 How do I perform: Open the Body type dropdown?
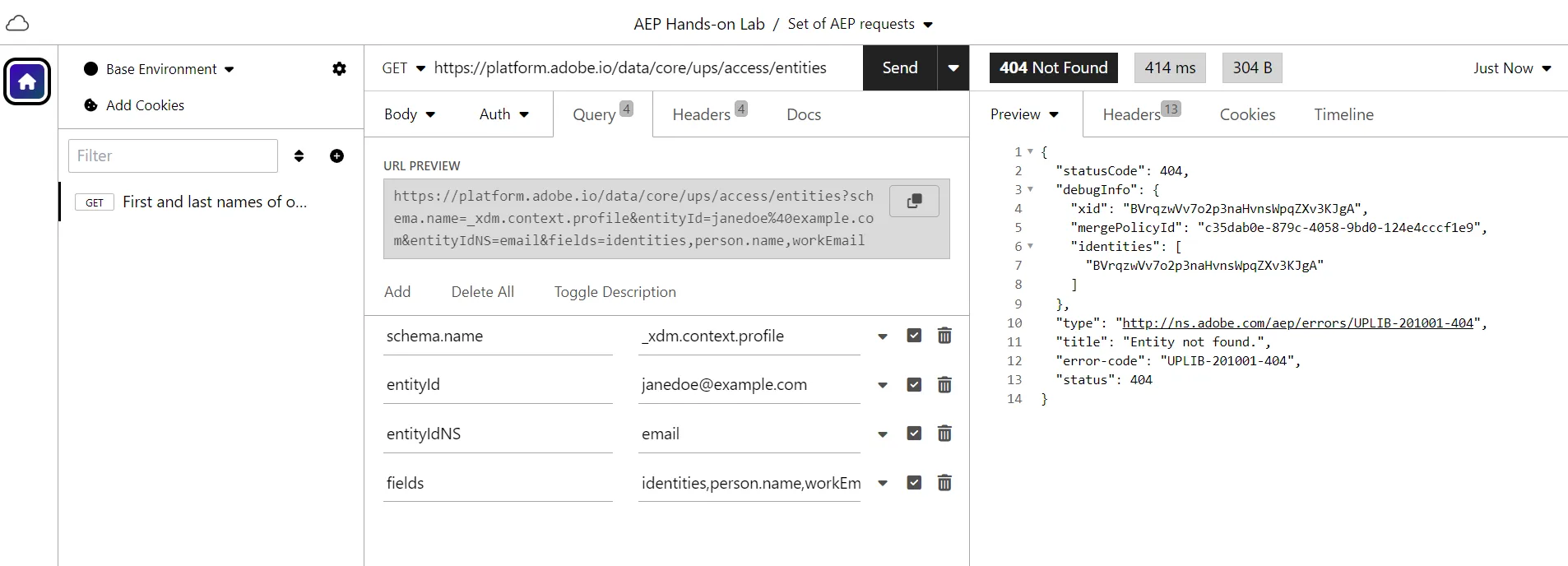click(x=410, y=114)
